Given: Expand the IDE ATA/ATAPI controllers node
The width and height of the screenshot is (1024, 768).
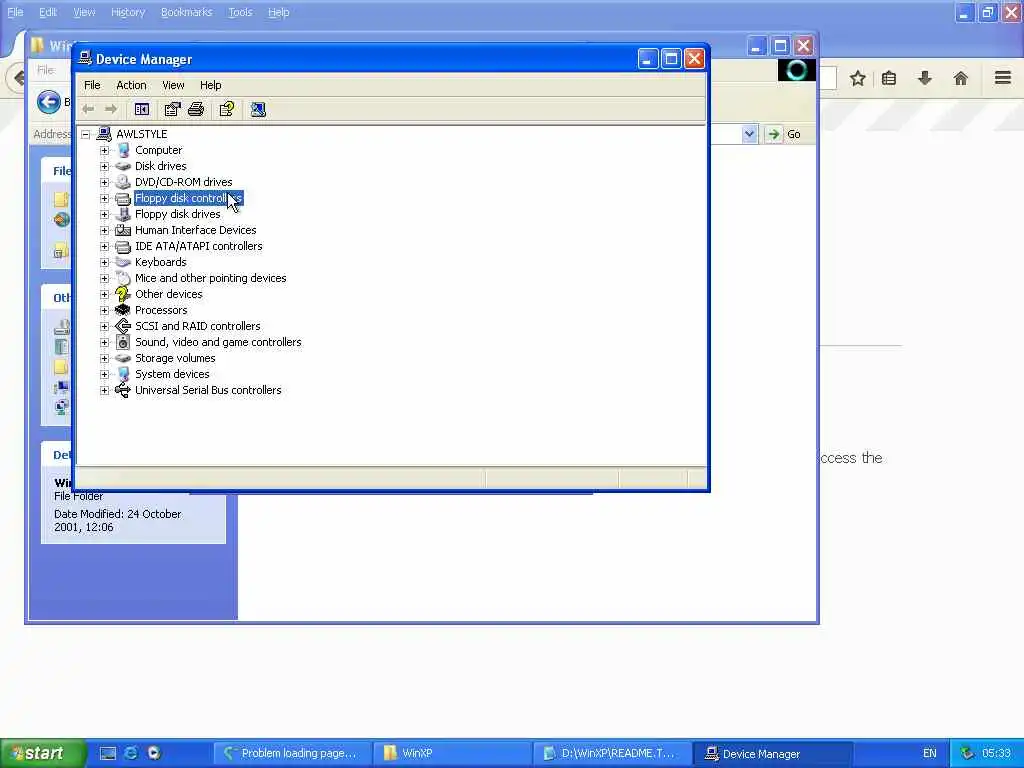Looking at the screenshot, I should coord(104,246).
